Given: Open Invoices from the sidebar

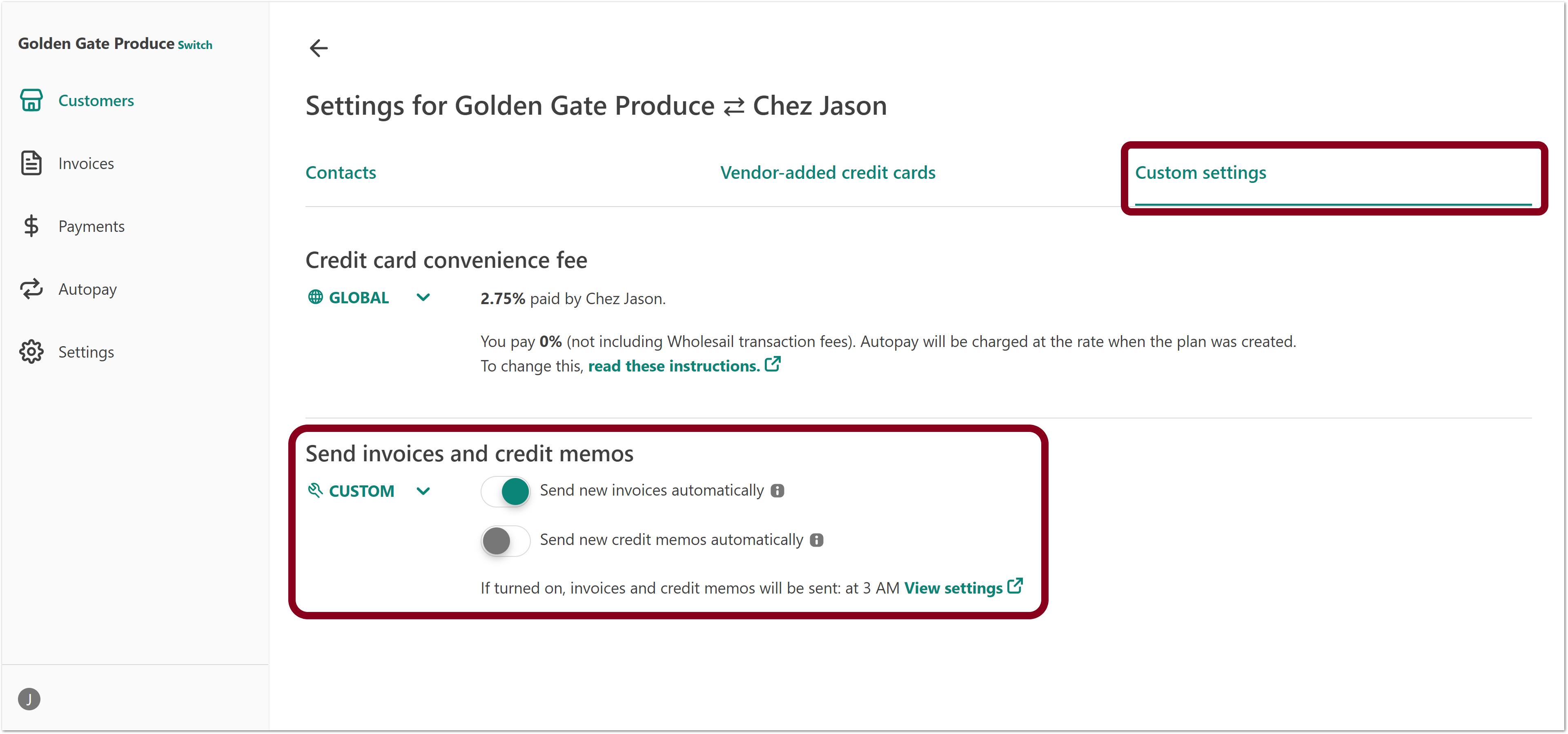Looking at the screenshot, I should (87, 163).
